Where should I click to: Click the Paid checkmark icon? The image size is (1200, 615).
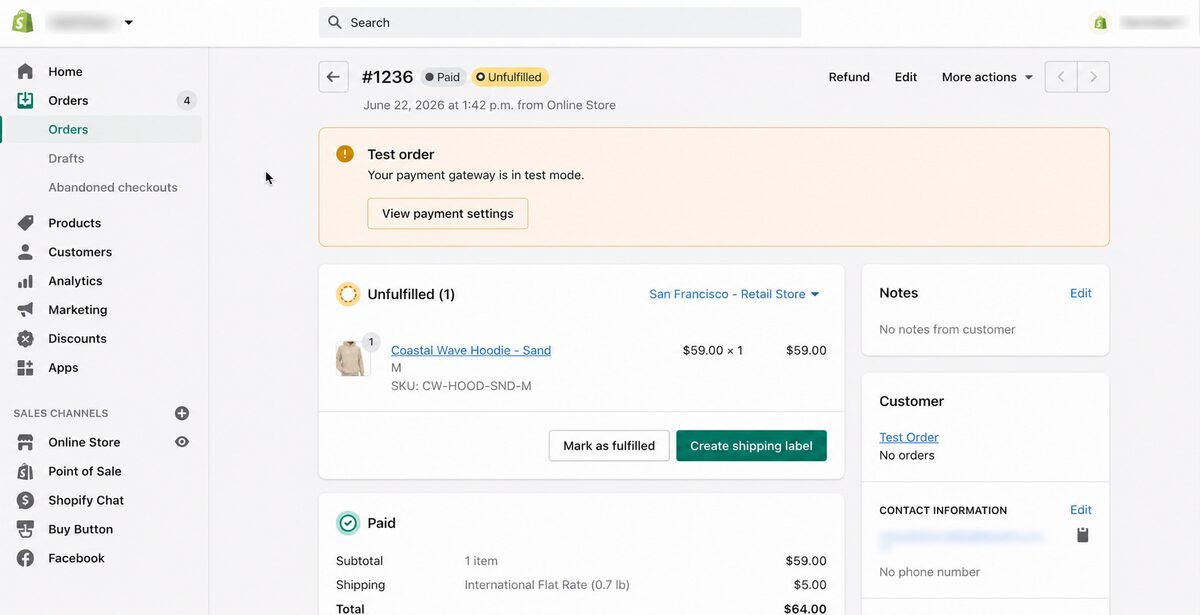pyautogui.click(x=348, y=523)
